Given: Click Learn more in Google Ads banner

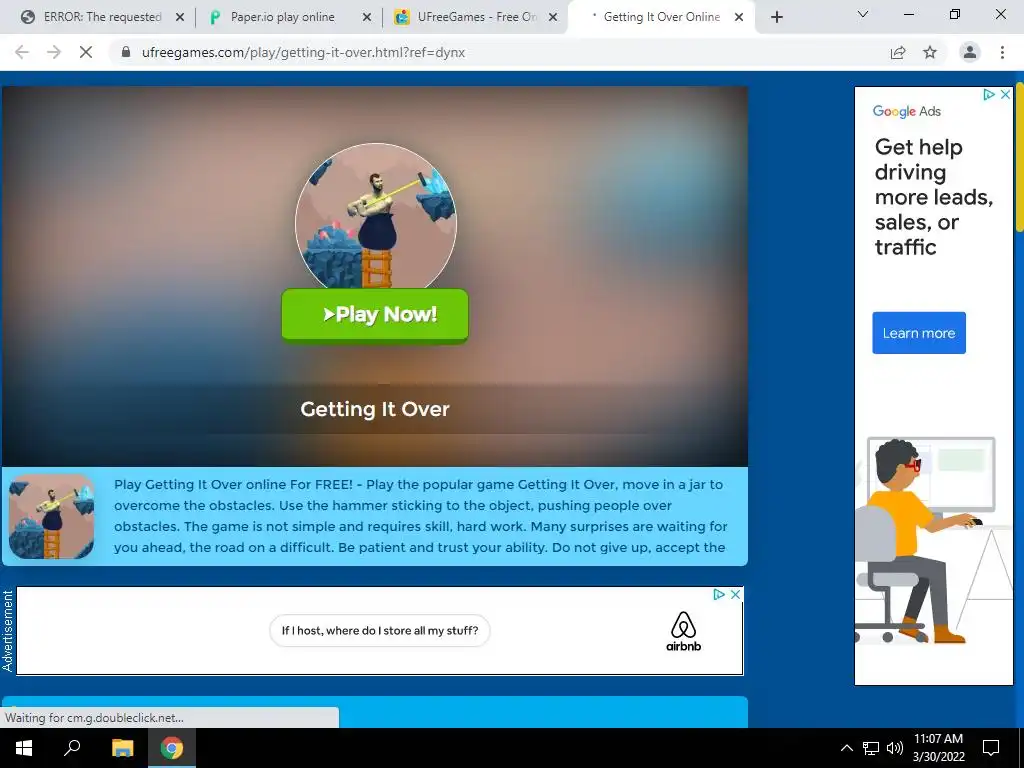Looking at the screenshot, I should (919, 333).
